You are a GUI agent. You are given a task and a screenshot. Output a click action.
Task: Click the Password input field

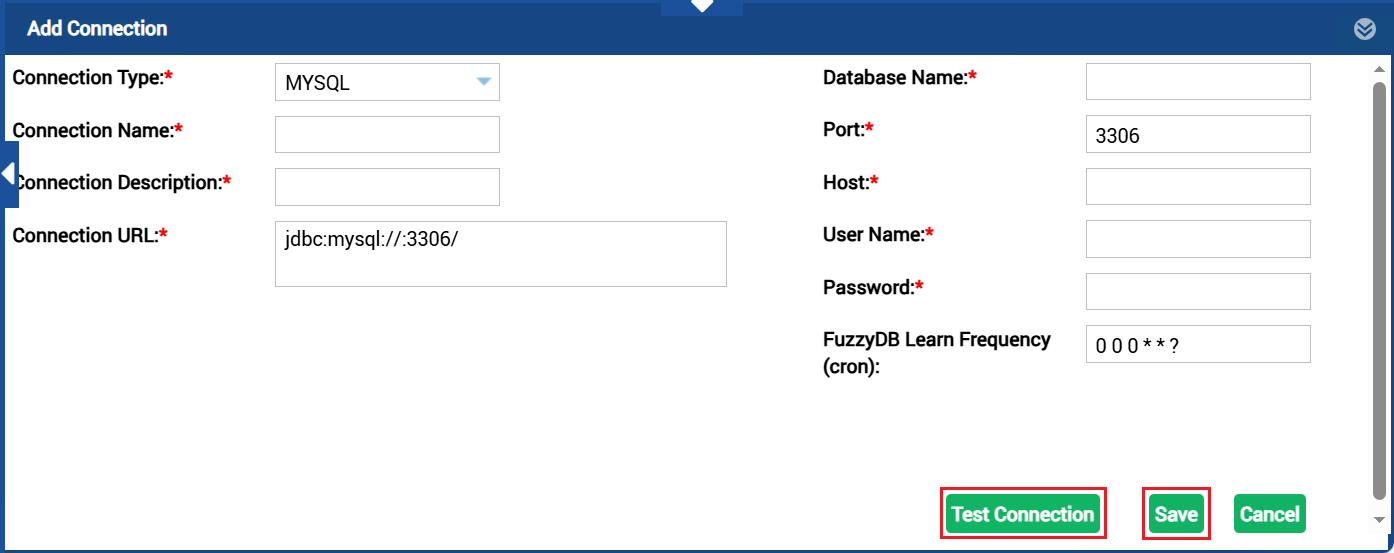coord(1197,292)
